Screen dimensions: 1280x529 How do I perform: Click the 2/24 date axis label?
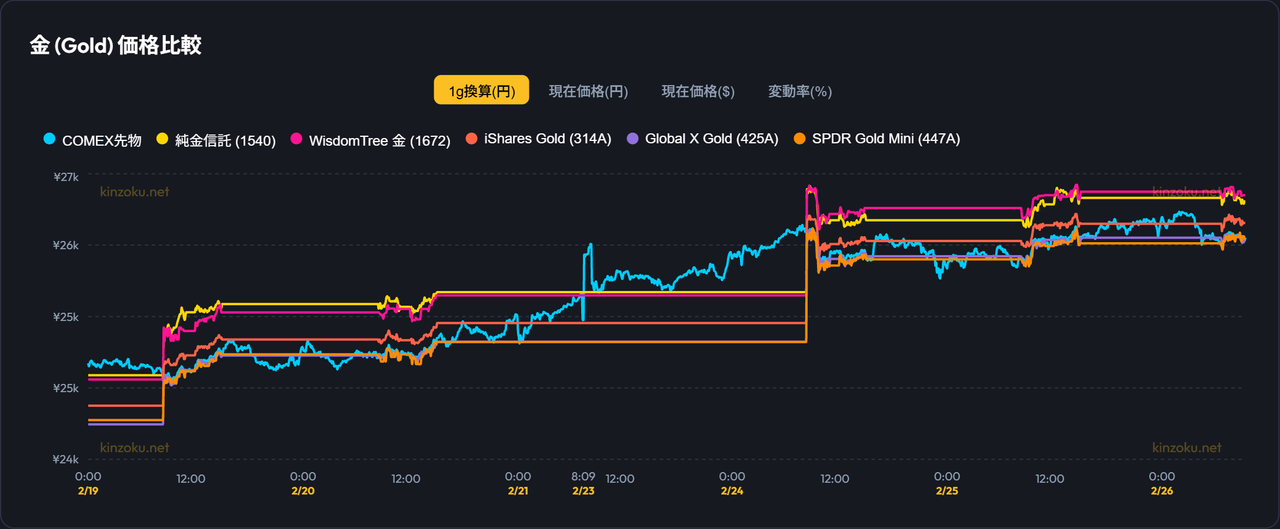[732, 492]
